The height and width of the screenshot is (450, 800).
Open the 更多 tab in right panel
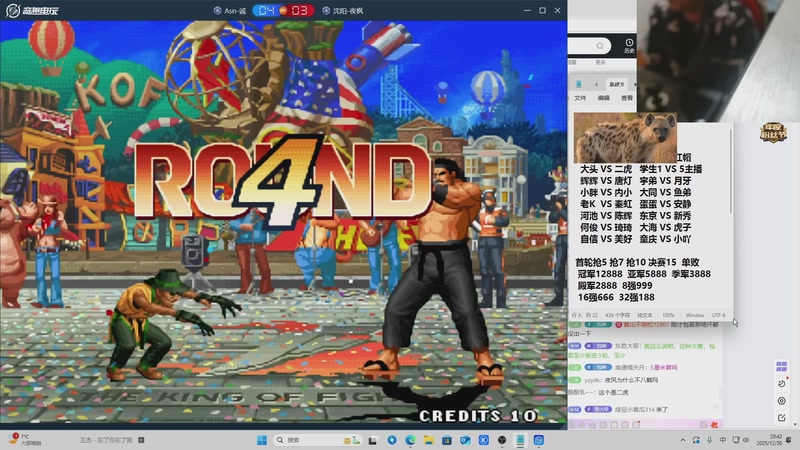(x=600, y=62)
